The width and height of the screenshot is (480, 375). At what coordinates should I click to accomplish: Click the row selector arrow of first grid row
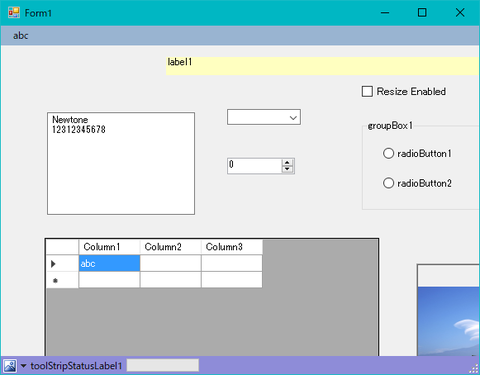click(53, 264)
